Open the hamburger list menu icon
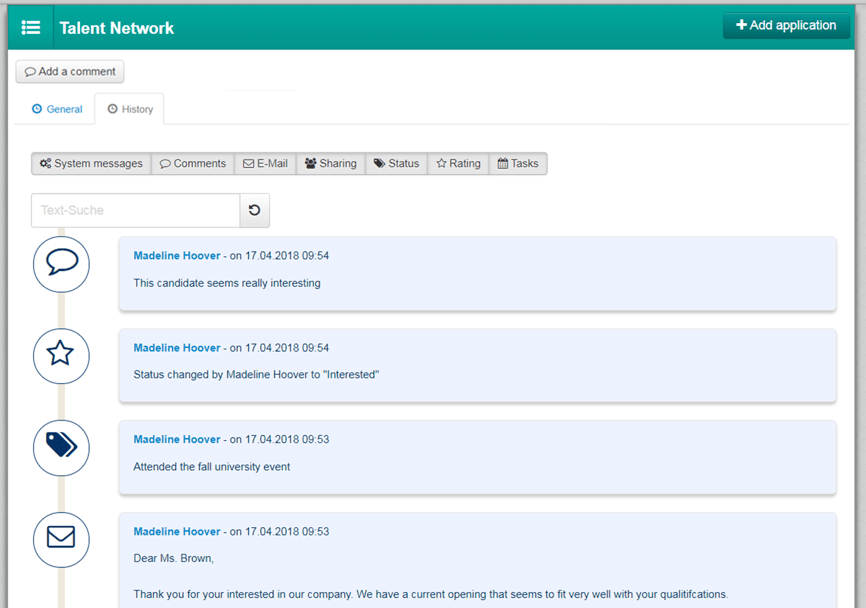This screenshot has height=608, width=866. [x=31, y=27]
